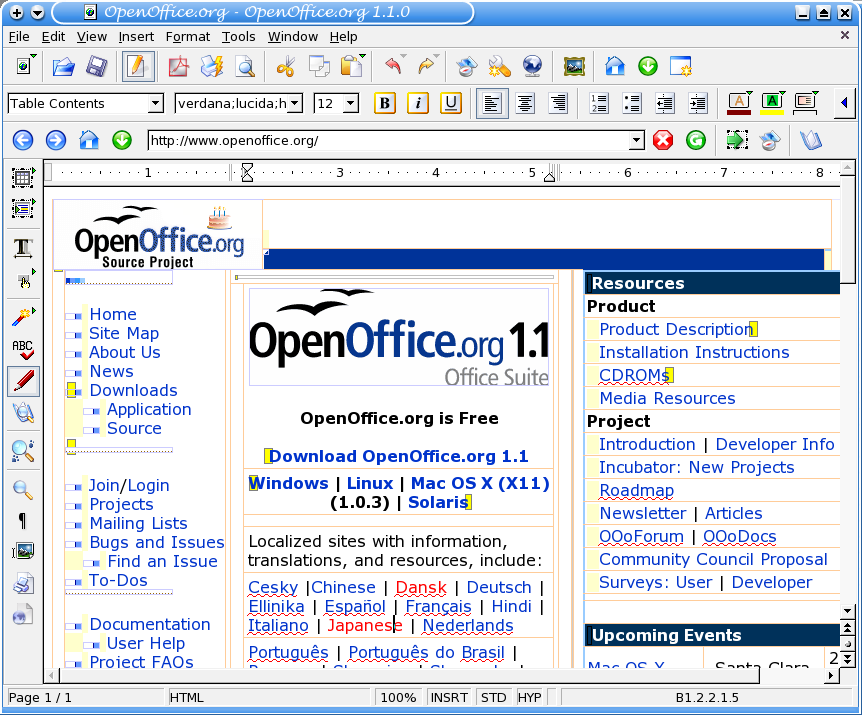The height and width of the screenshot is (715, 862).
Task: Open the Navigator compass icon
Action: point(466,67)
